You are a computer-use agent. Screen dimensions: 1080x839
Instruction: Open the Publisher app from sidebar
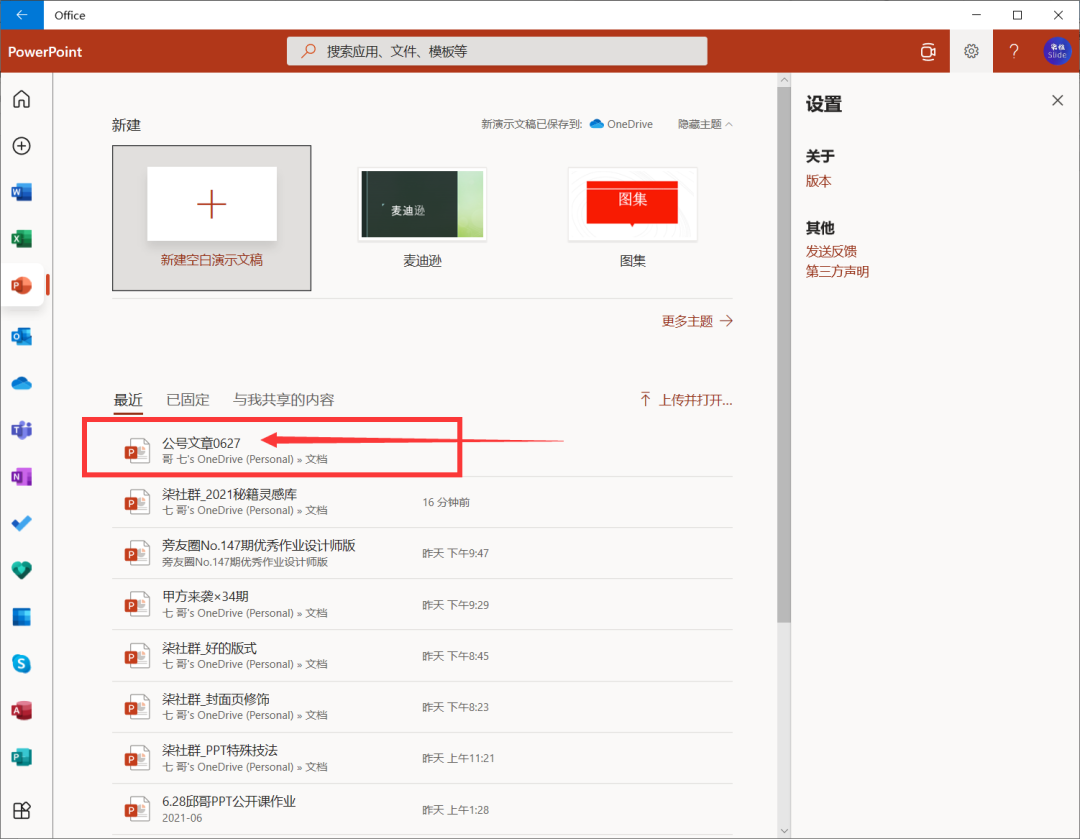pos(21,757)
